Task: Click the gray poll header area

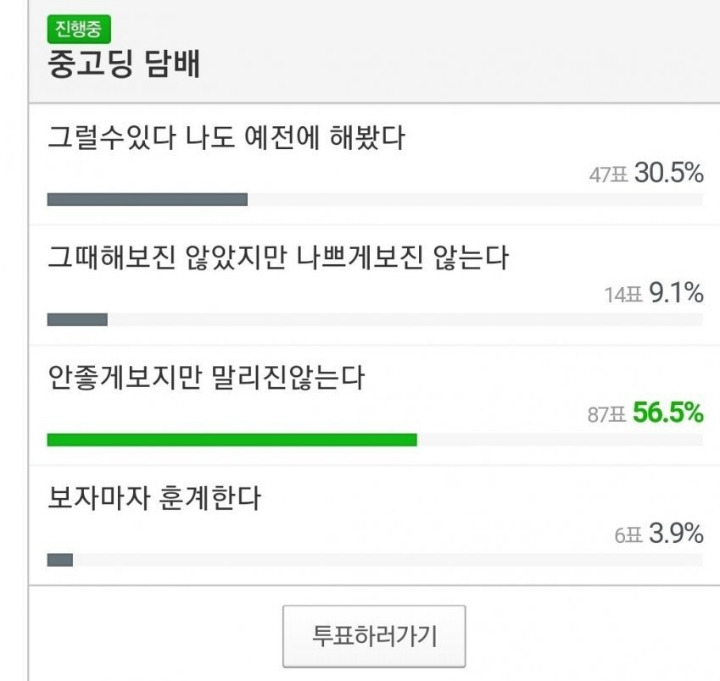Action: [374, 51]
